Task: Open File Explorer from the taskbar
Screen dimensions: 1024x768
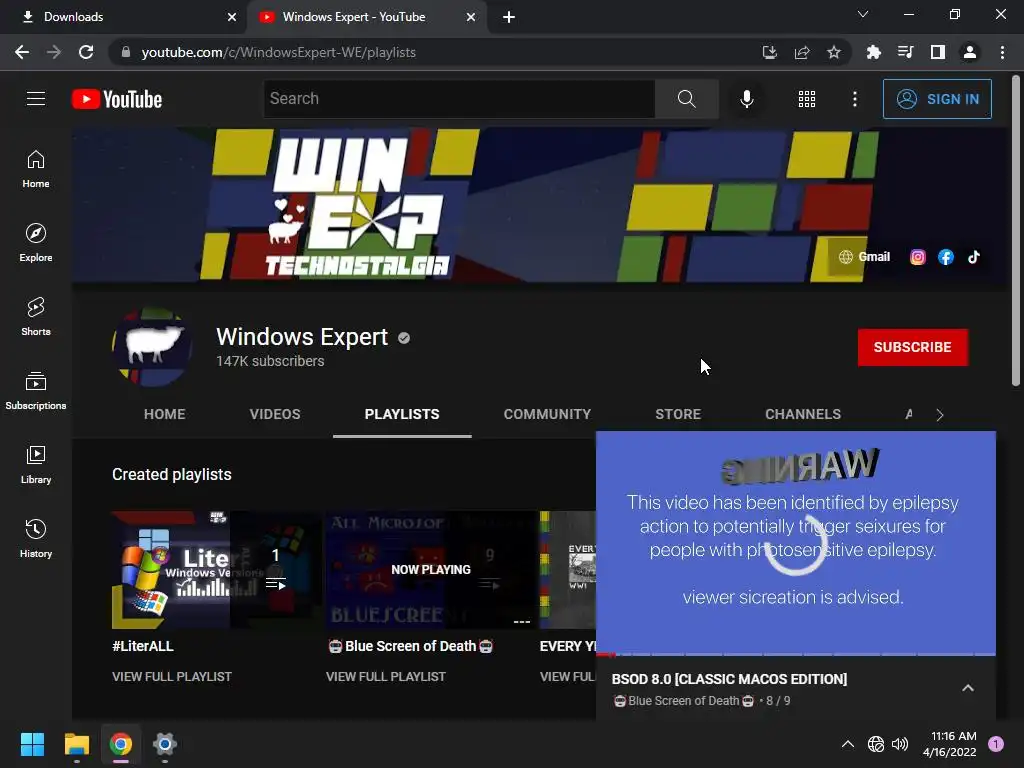Action: pos(76,744)
